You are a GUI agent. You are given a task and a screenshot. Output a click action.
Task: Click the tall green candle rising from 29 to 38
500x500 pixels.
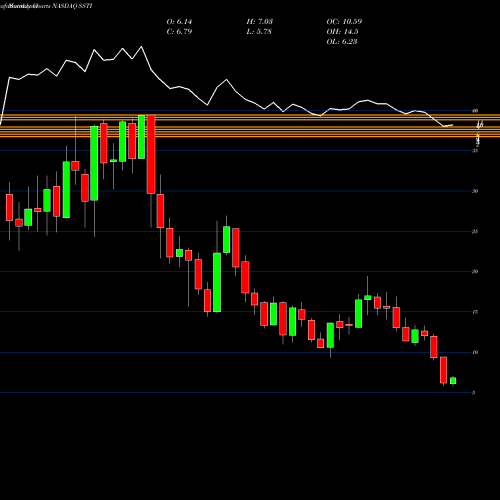pyautogui.click(x=94, y=163)
